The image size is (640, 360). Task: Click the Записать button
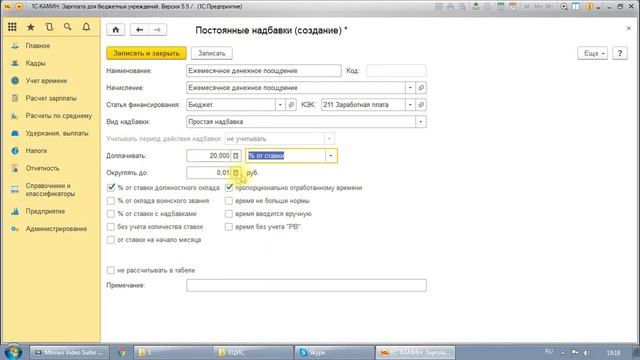212,53
